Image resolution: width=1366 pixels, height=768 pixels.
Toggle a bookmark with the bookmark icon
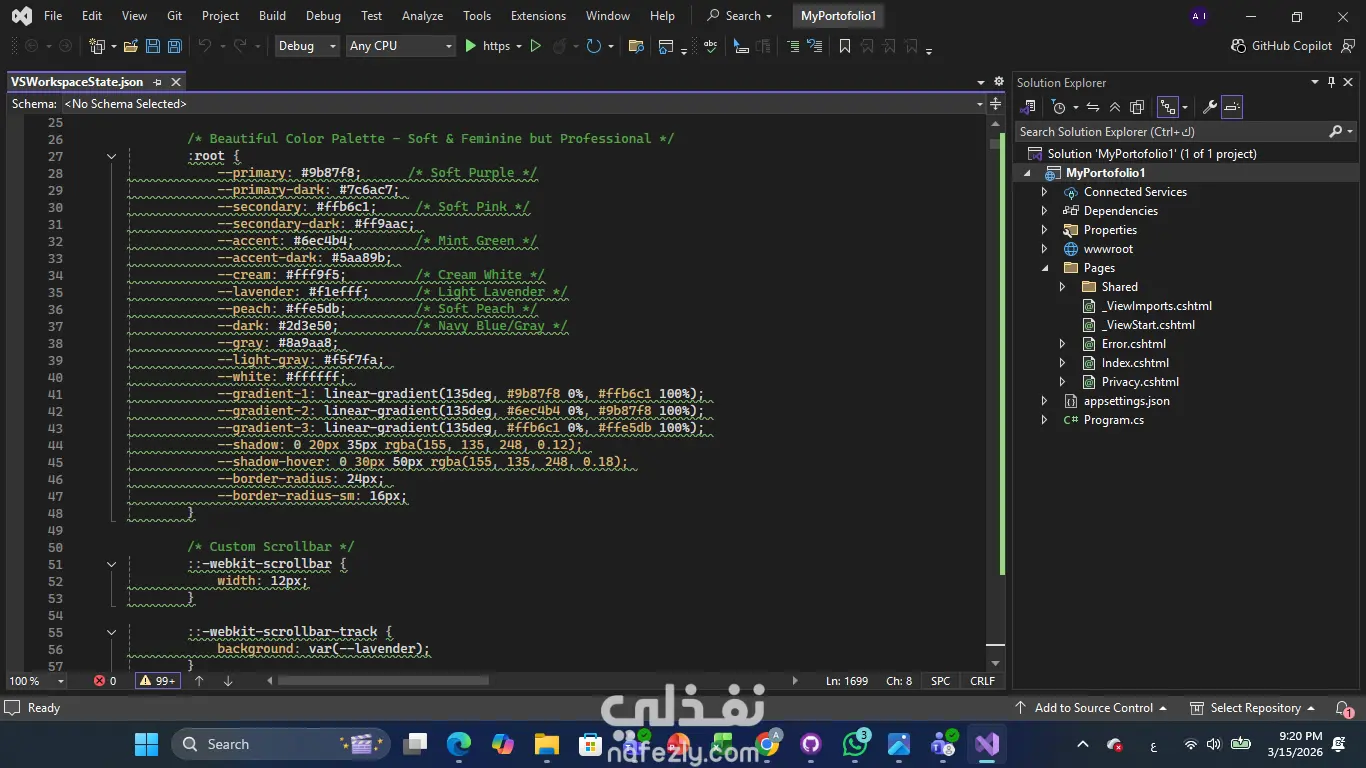coord(845,46)
